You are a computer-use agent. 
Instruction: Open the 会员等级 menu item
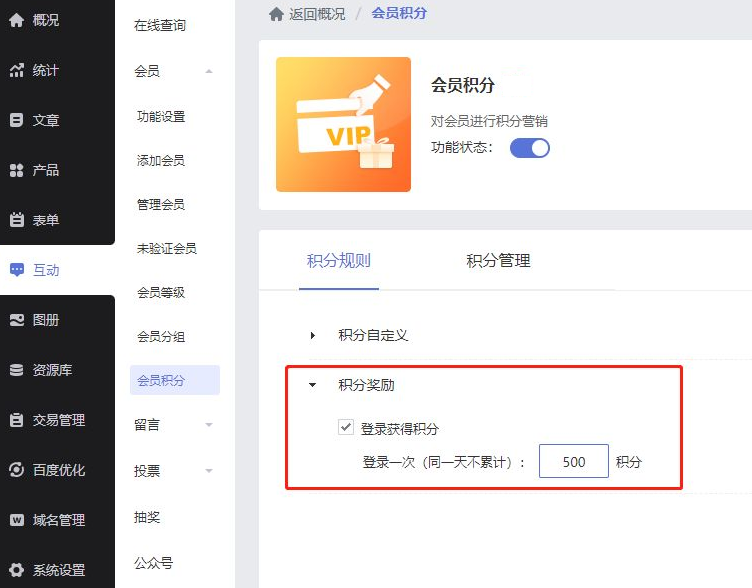(161, 293)
